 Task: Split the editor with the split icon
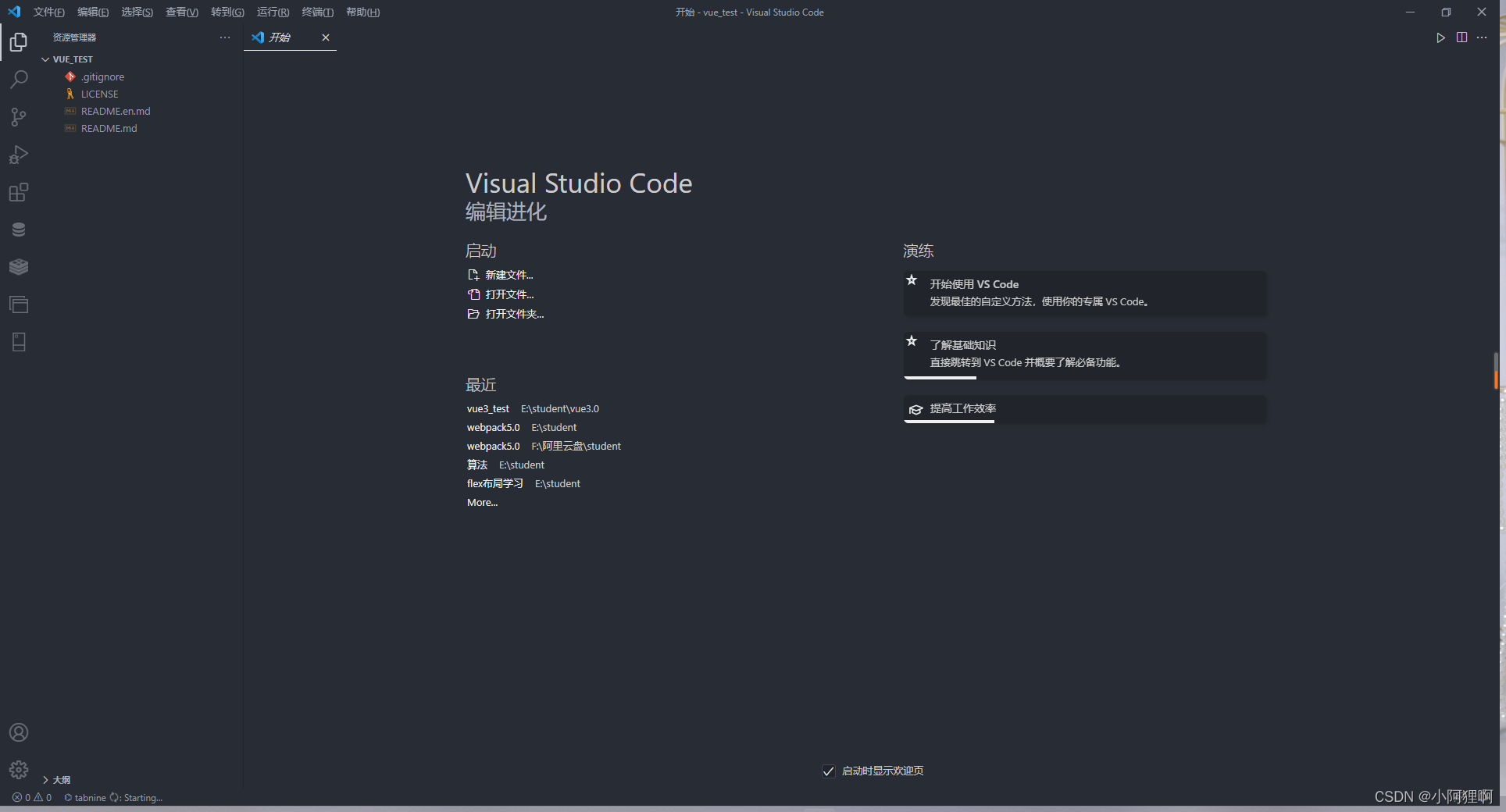click(1461, 37)
